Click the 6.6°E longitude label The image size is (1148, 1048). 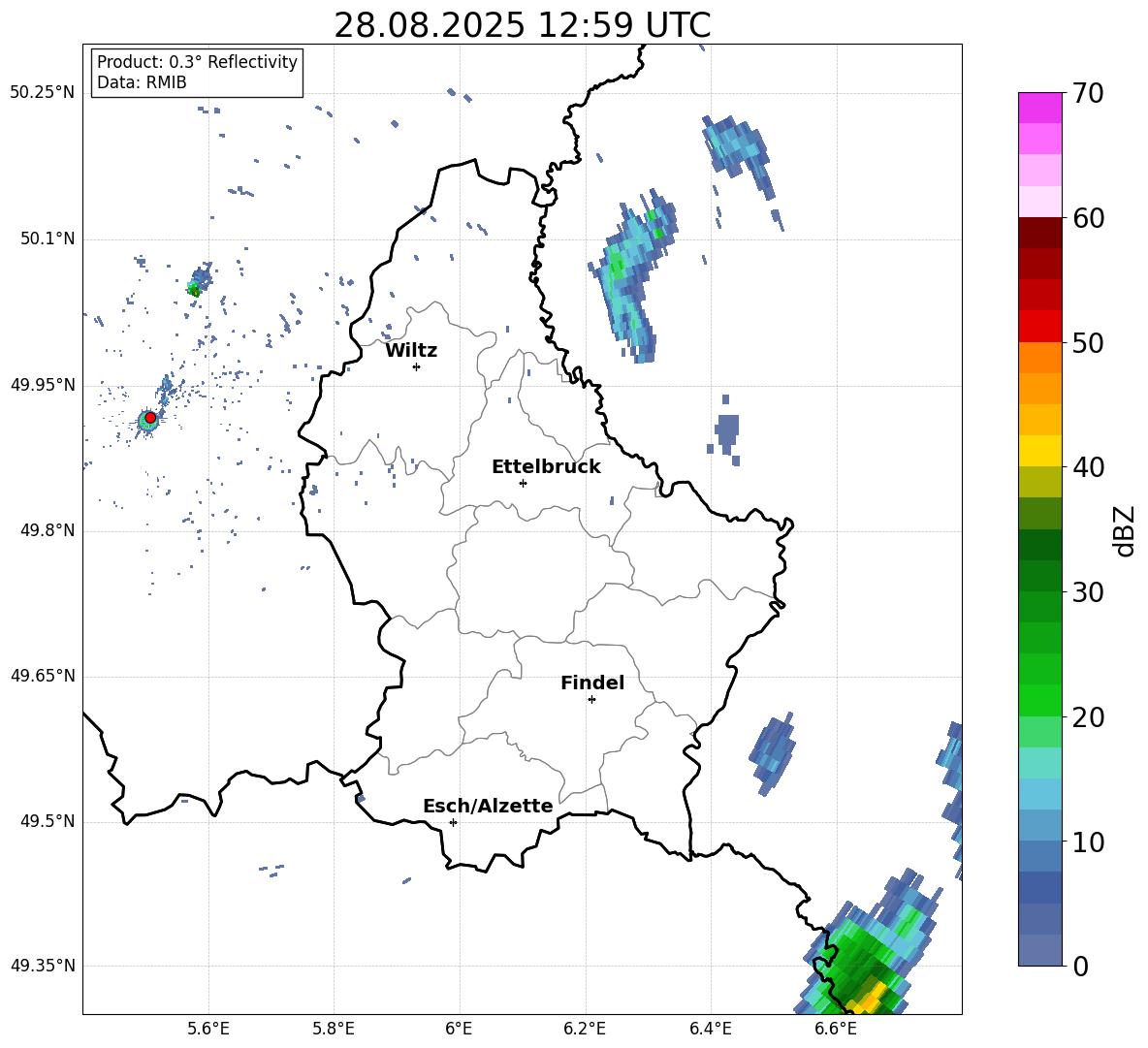(836, 1029)
